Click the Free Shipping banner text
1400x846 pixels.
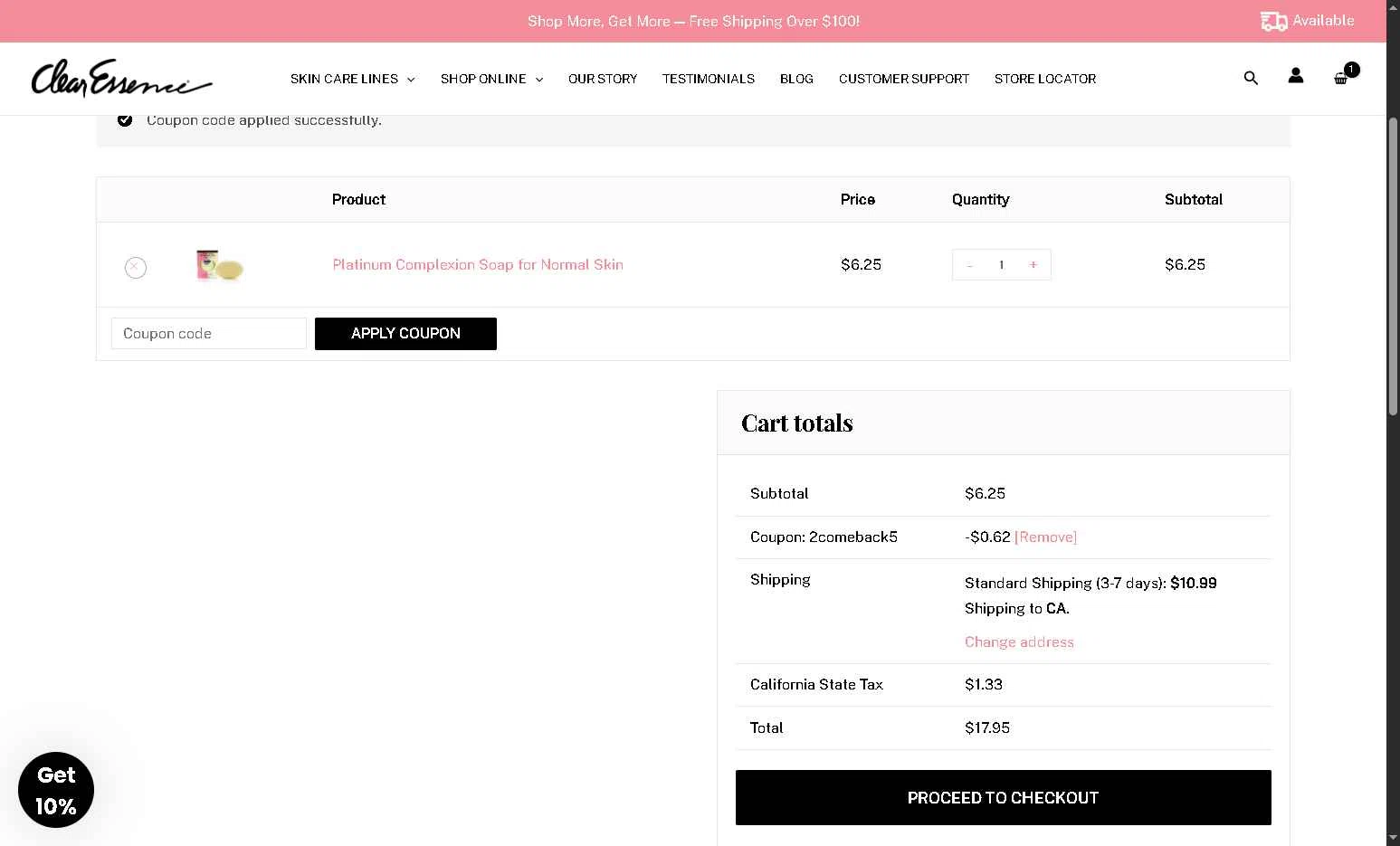[x=693, y=21]
